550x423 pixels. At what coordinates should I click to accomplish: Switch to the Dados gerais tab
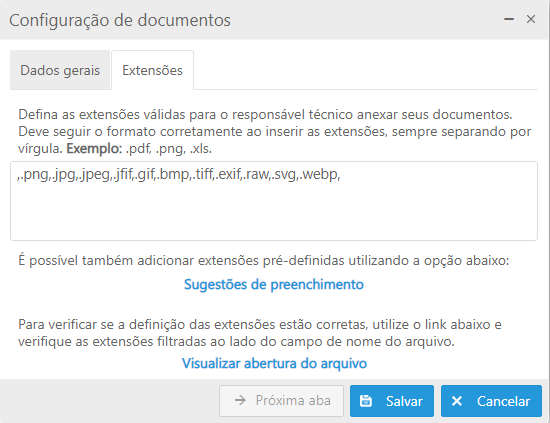[x=60, y=70]
